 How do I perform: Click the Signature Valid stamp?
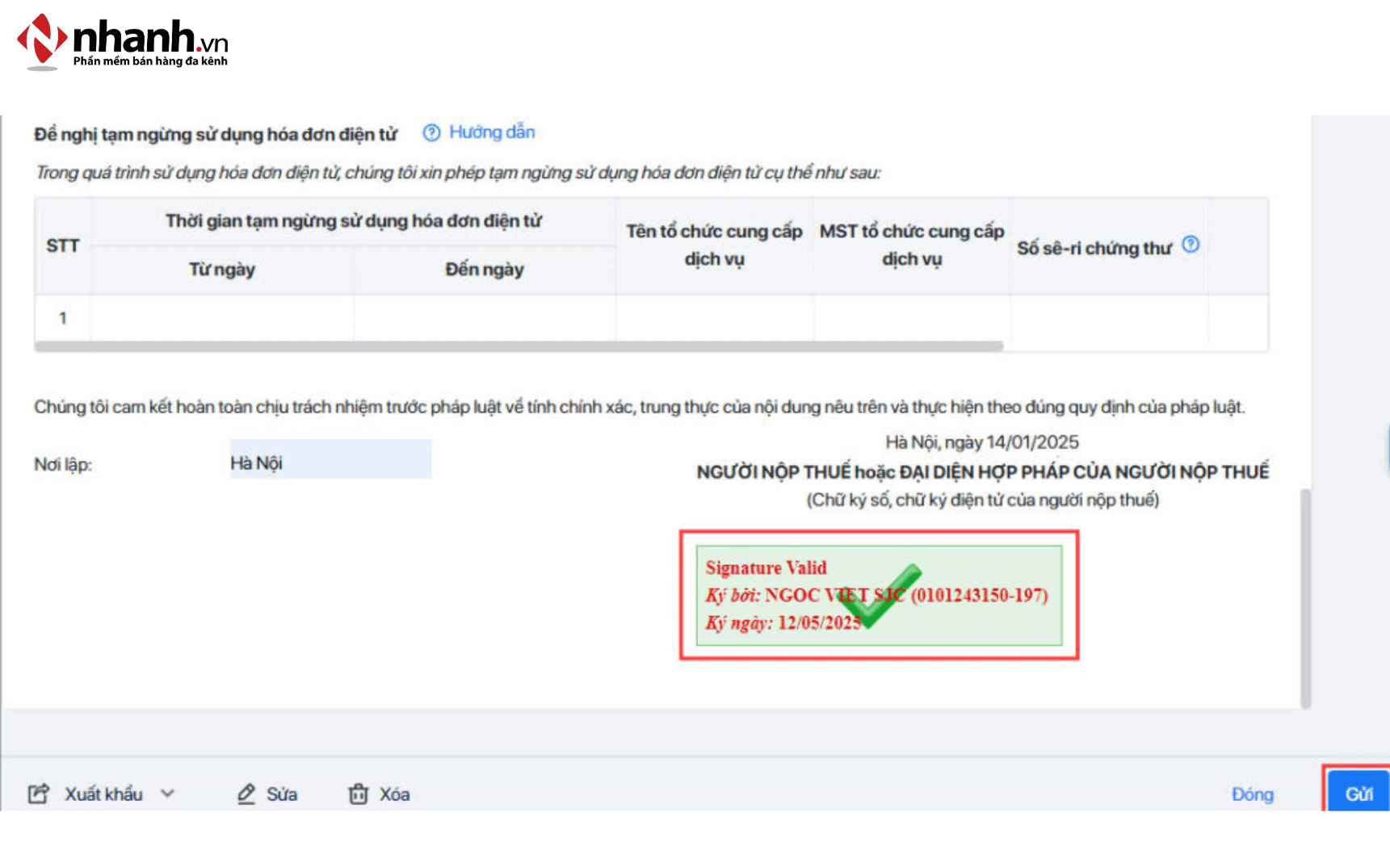(879, 595)
